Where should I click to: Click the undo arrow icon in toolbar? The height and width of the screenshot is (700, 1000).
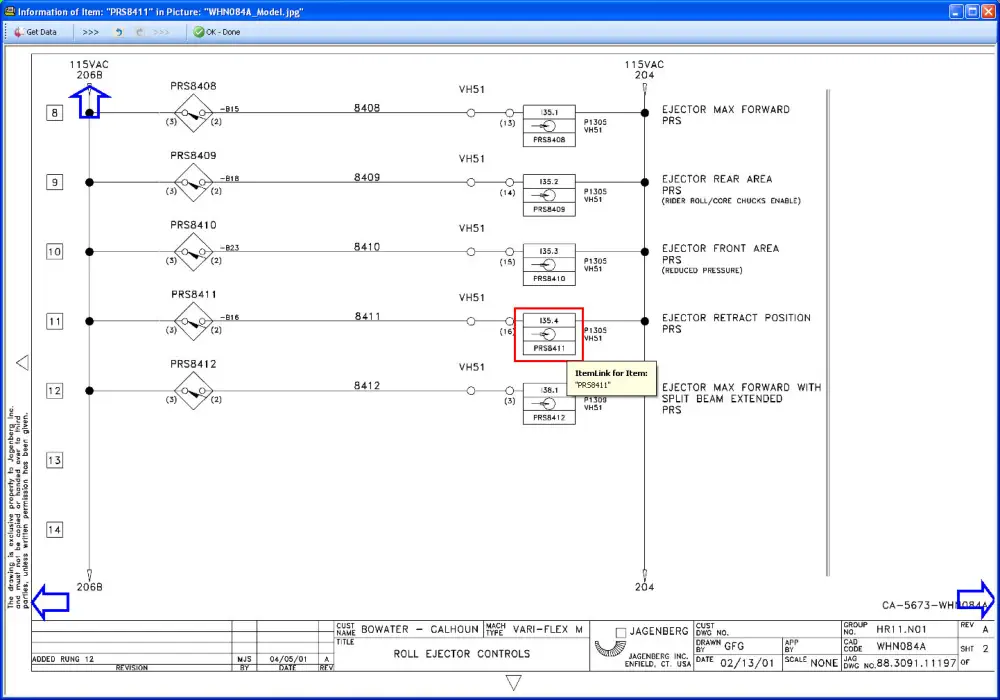[119, 32]
